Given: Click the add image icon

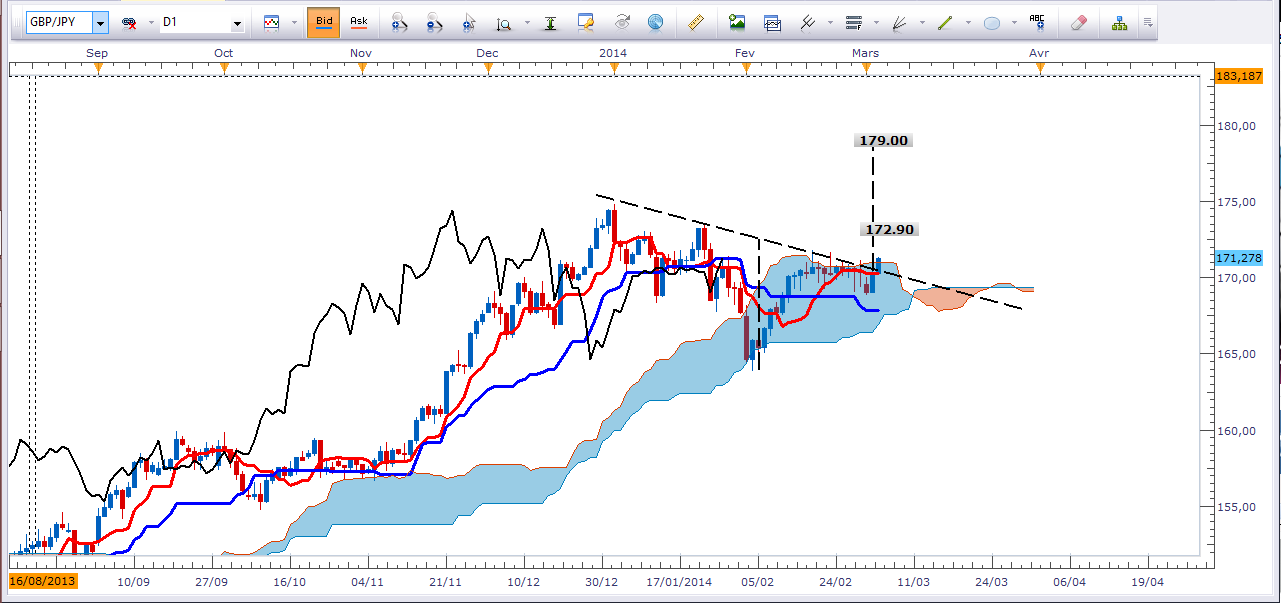Looking at the screenshot, I should [x=738, y=22].
